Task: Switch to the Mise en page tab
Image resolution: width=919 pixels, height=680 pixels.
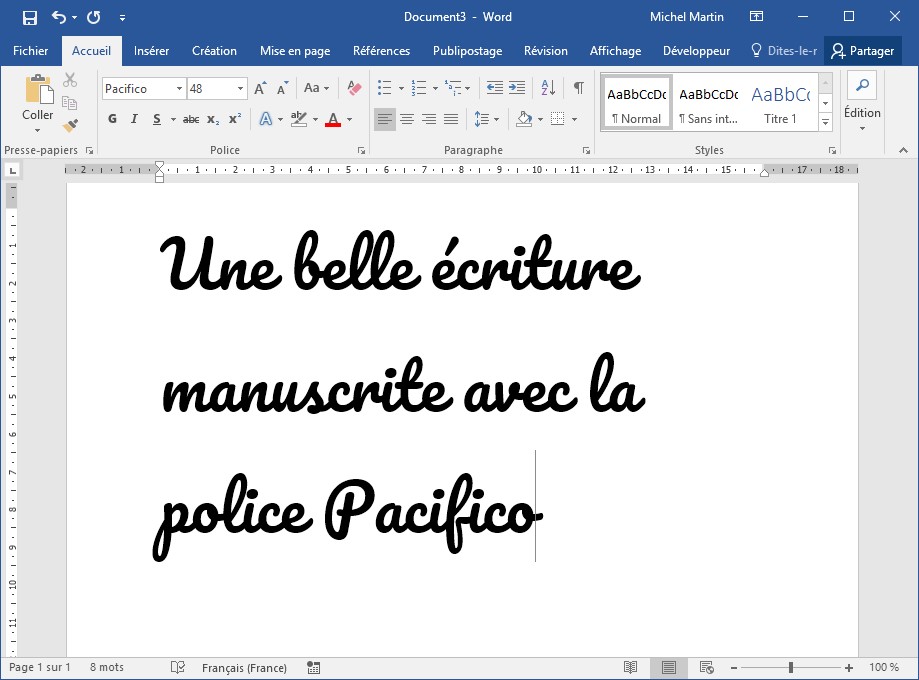Action: click(295, 51)
